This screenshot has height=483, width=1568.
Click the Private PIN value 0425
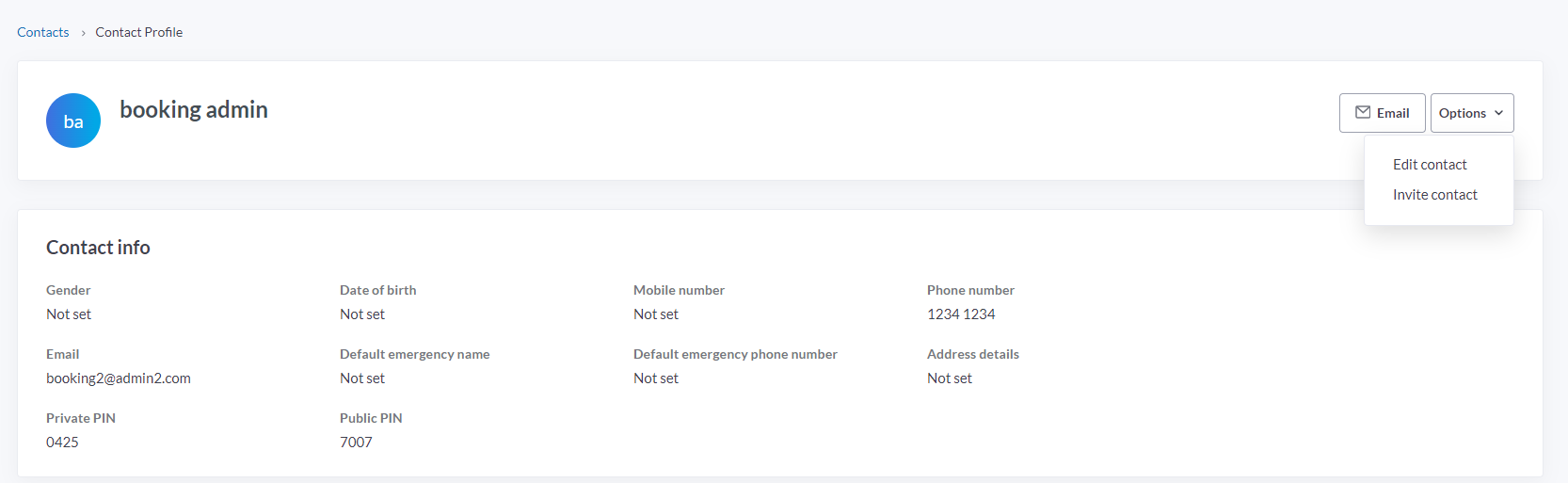63,443
